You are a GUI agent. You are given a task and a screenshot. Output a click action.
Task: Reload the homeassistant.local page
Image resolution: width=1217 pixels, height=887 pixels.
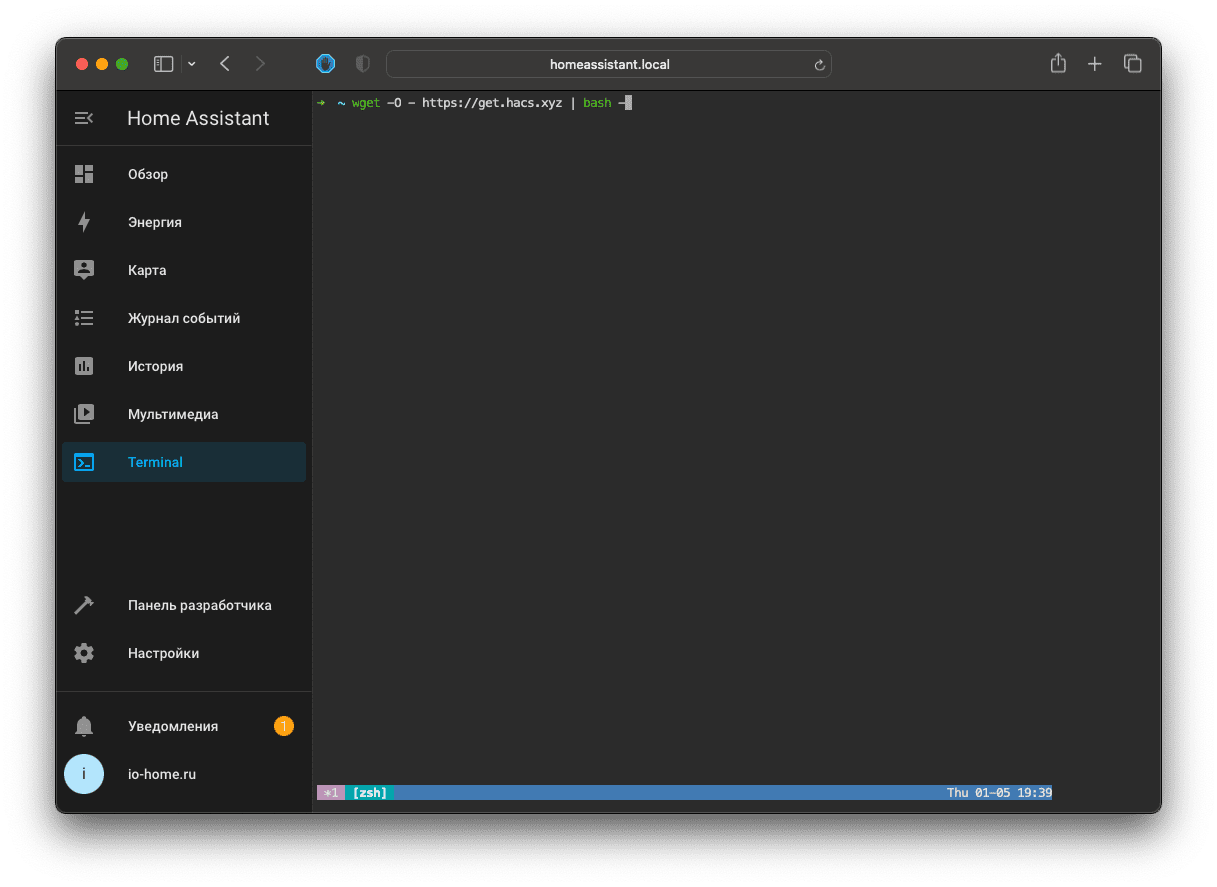point(819,63)
